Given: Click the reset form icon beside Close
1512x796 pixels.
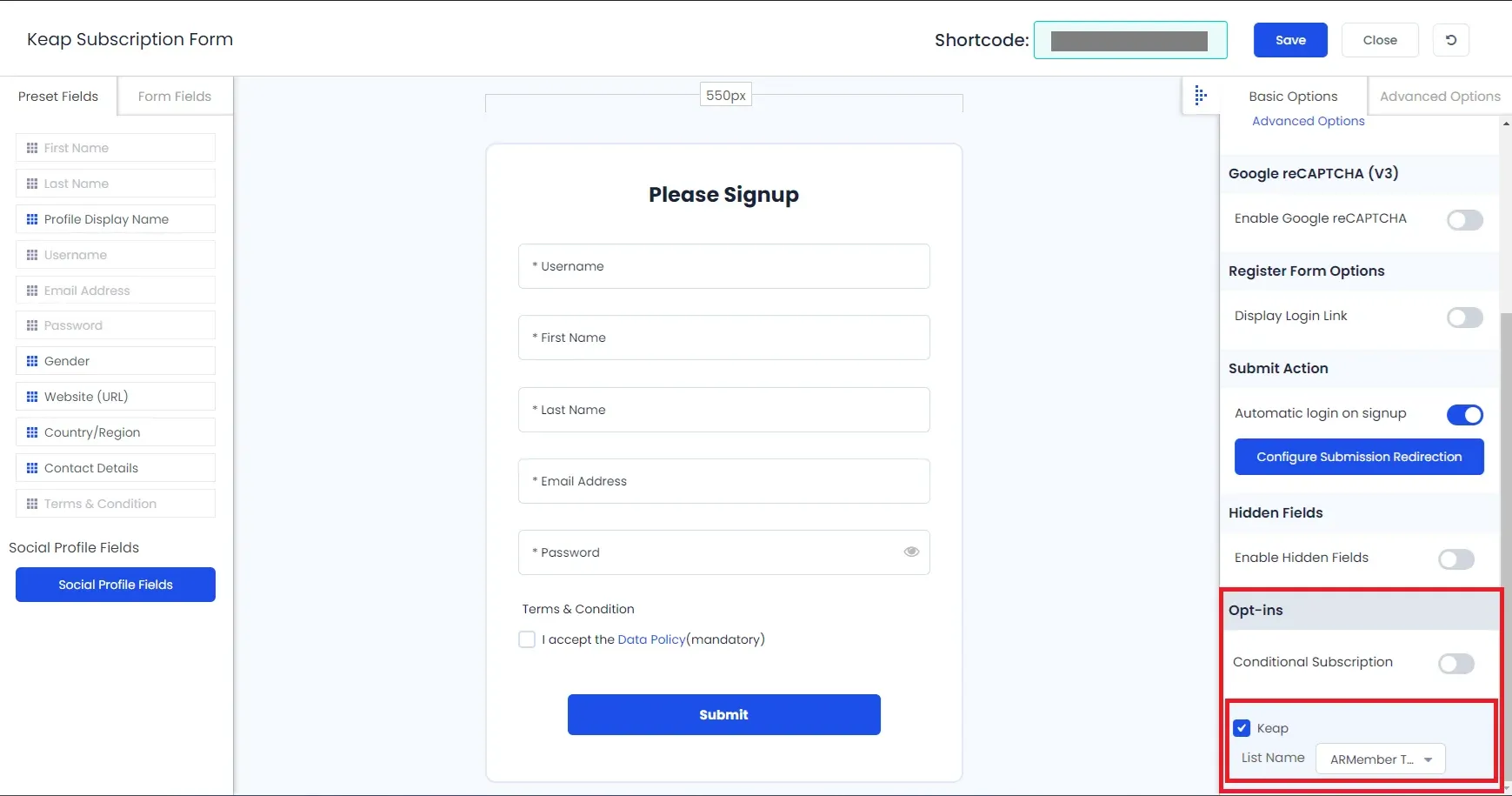Looking at the screenshot, I should click(1451, 40).
